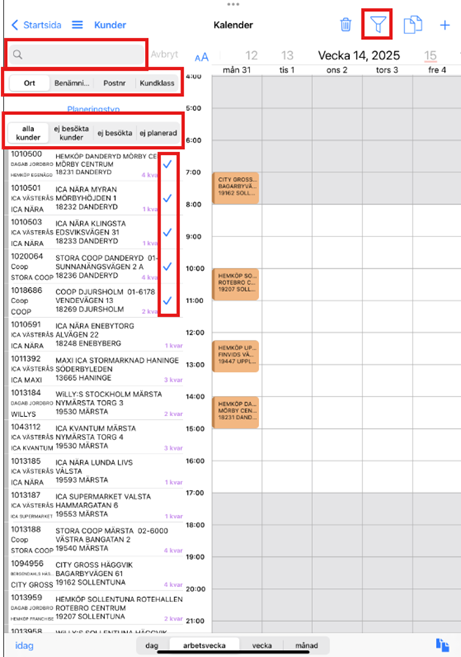Toggle checkmark for ICA Nära Myran
Screen dimensions: 461x657
click(x=167, y=198)
